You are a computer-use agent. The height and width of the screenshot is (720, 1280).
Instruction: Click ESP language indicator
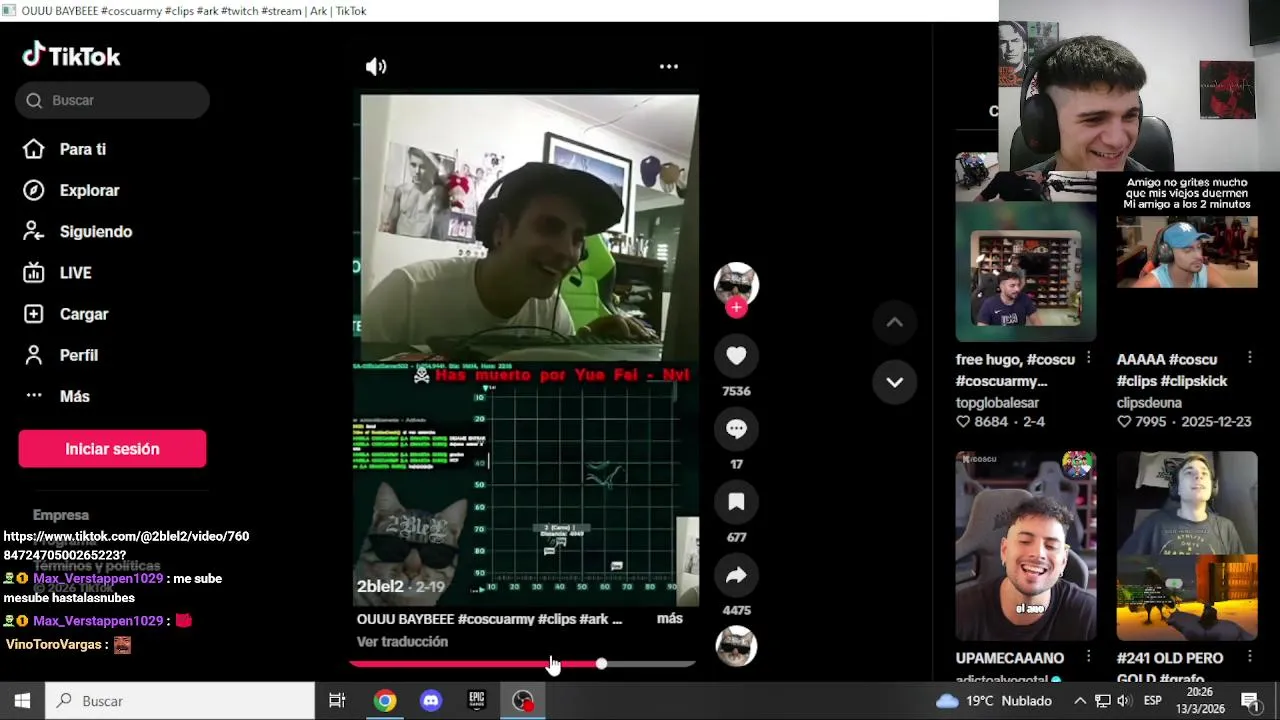1153,701
